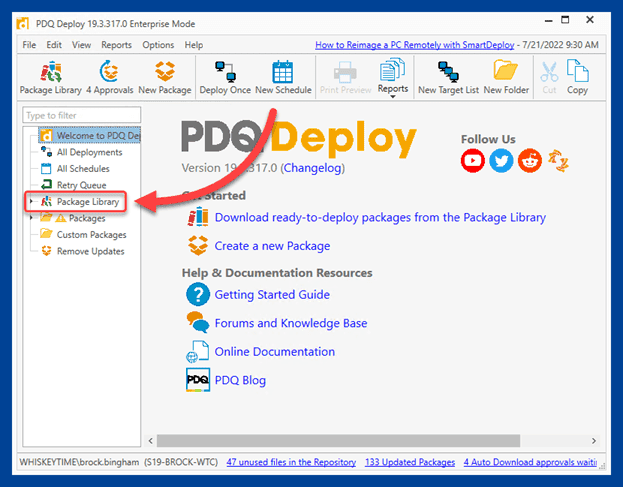Click the 133 Updated Packages status link
This screenshot has height=487, width=623.
pos(410,462)
